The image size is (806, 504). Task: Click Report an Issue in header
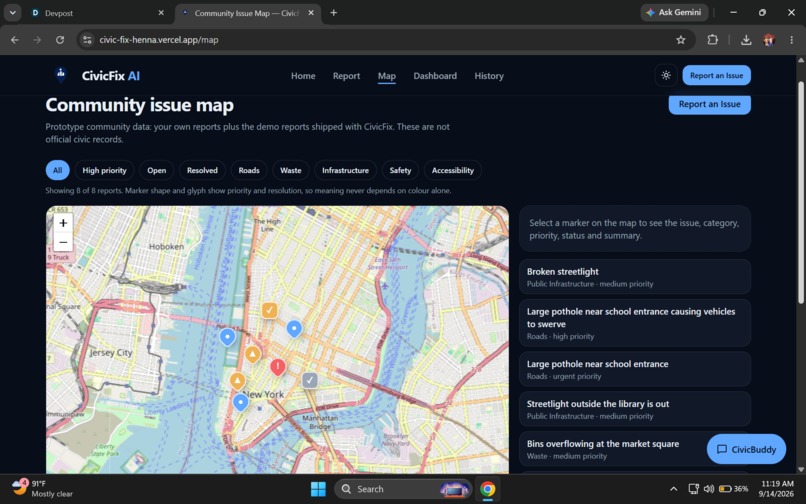tap(716, 76)
